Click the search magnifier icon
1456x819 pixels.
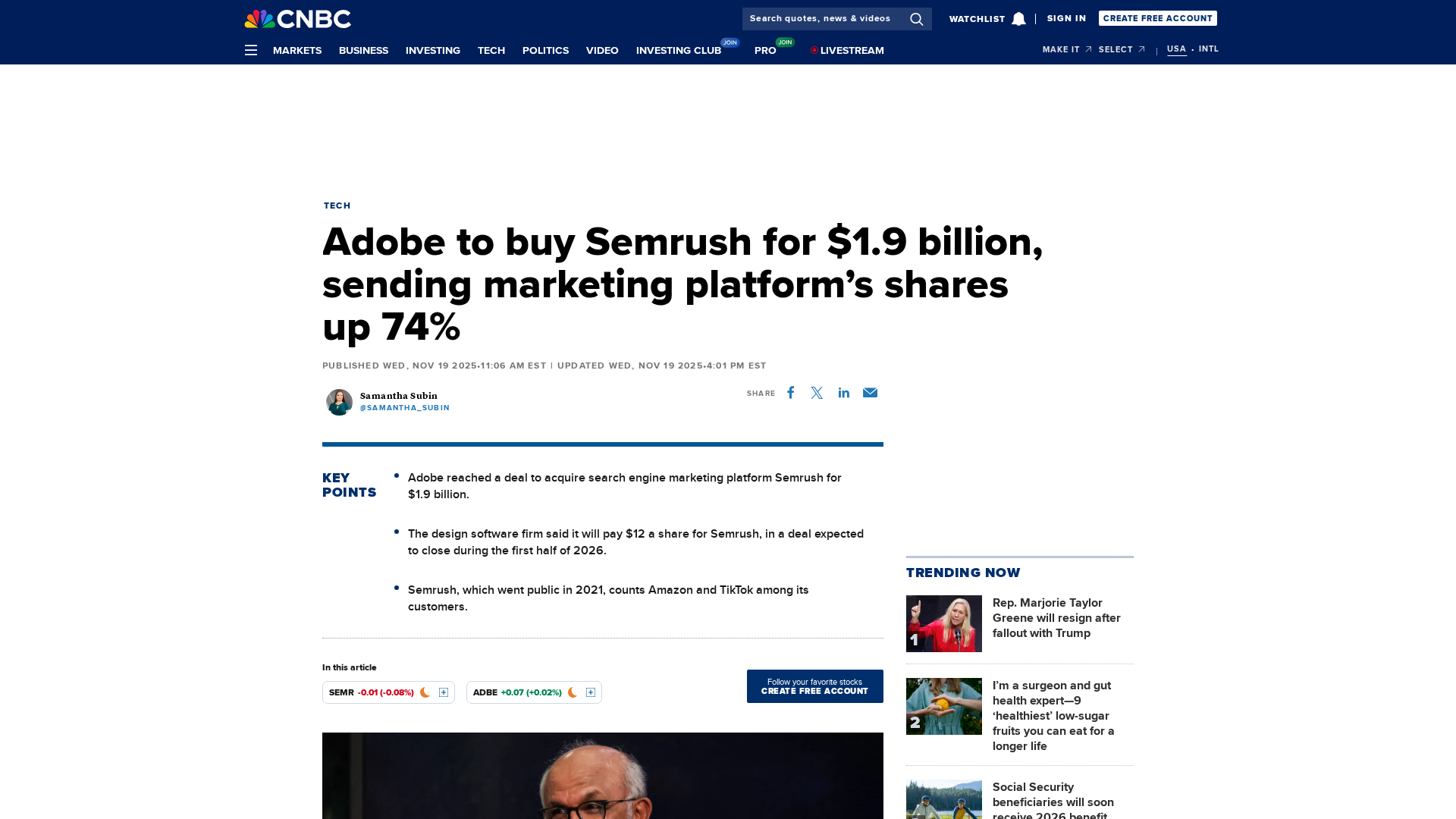916,19
